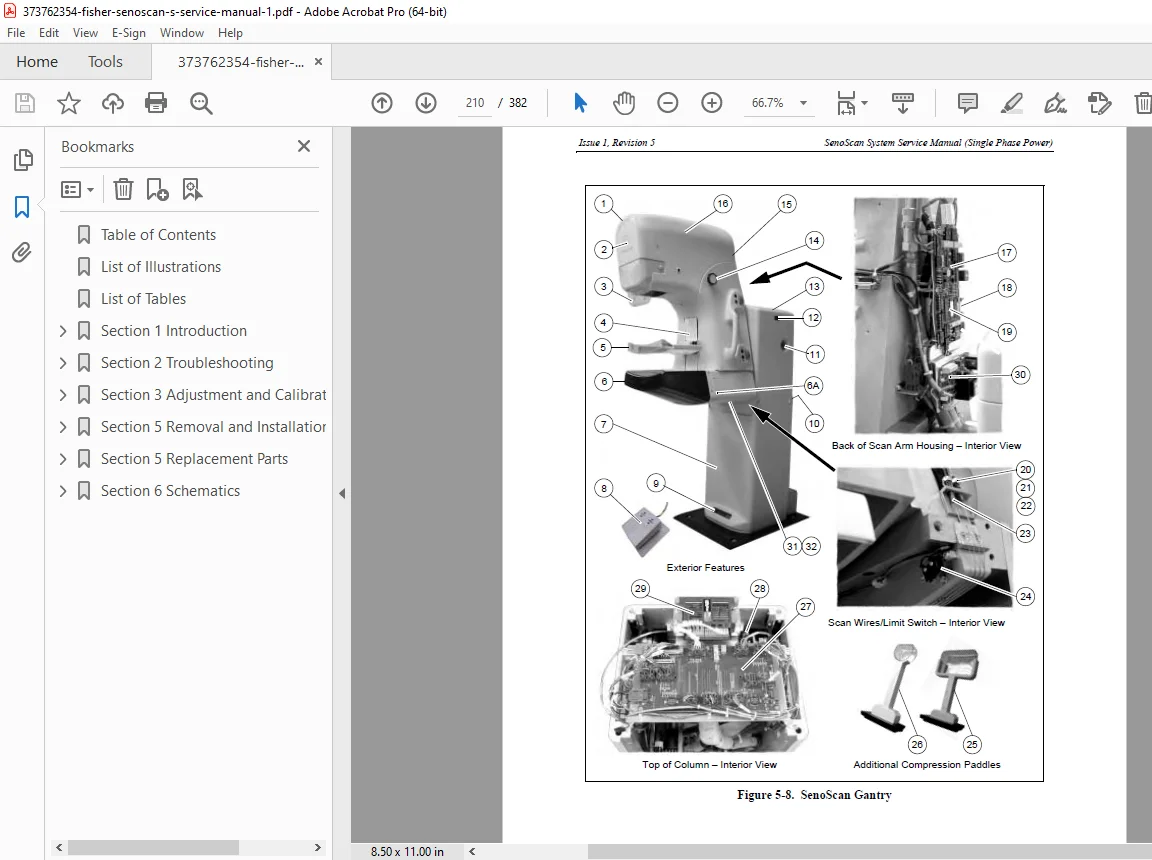
Task: Open page display options dropdown arrow
Action: point(864,103)
